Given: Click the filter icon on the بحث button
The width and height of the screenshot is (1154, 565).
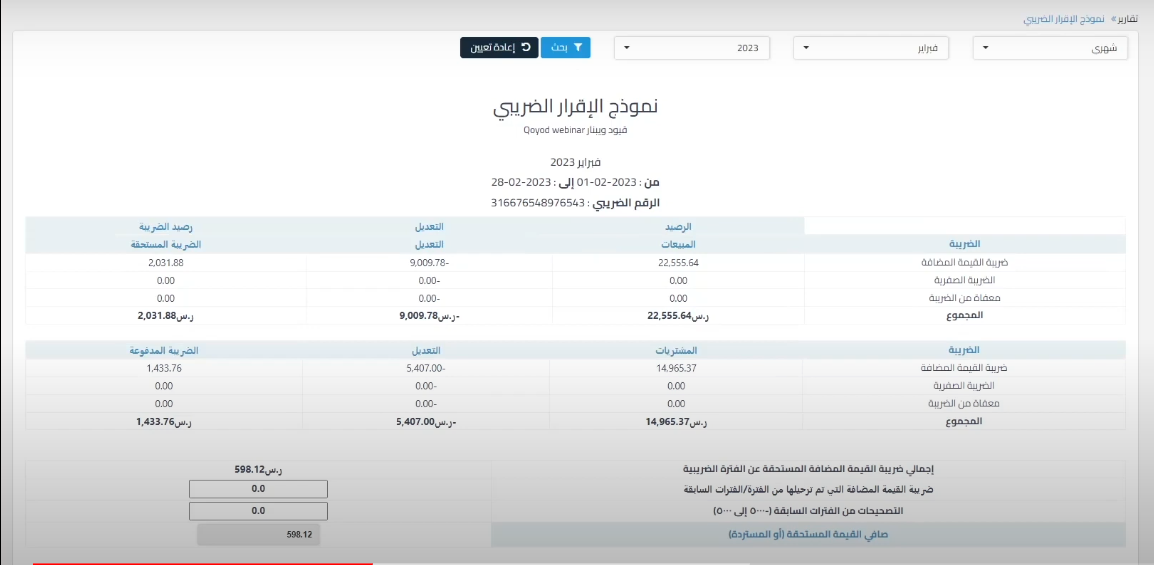Looking at the screenshot, I should (x=576, y=47).
